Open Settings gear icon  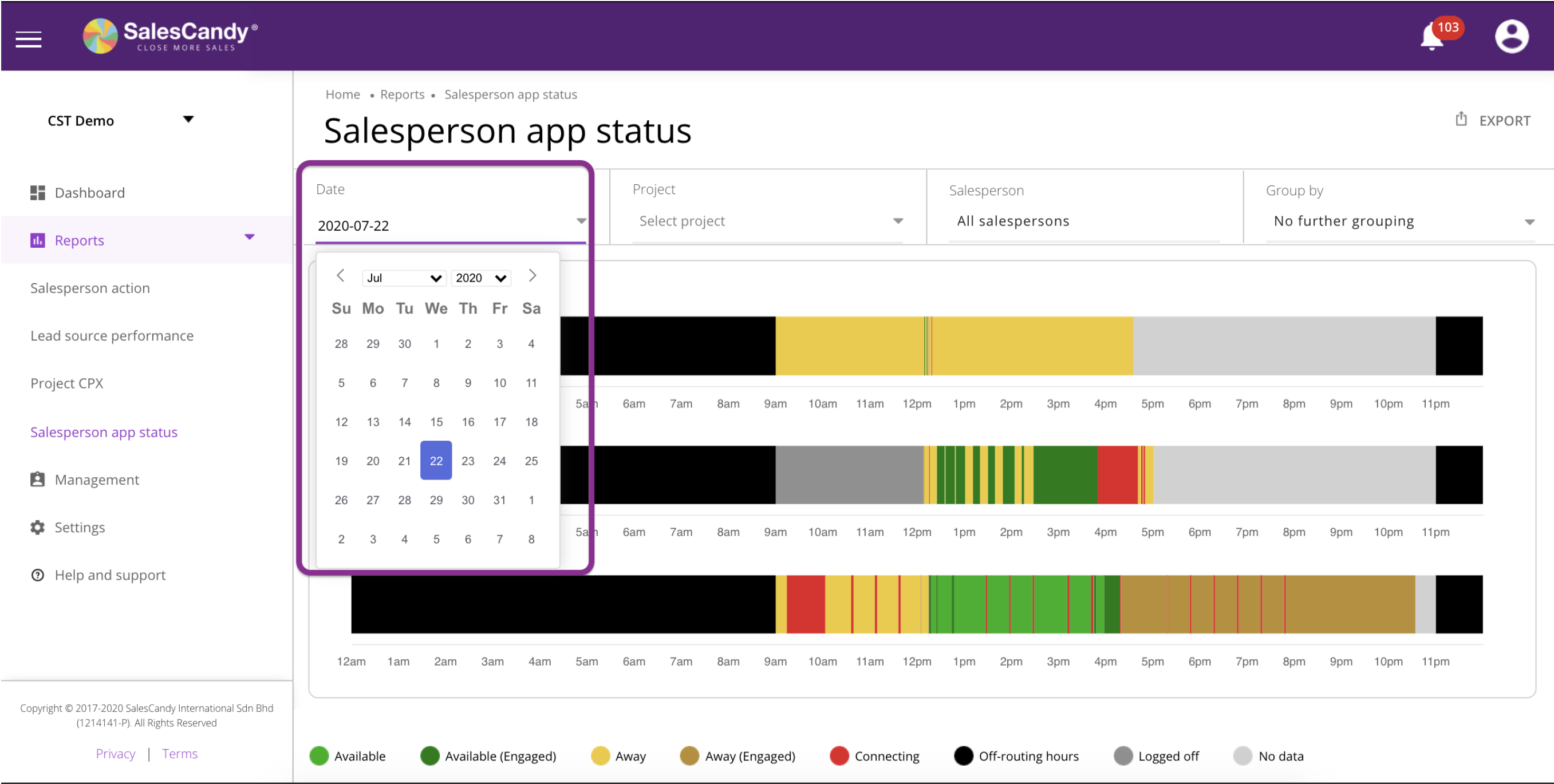point(37,527)
